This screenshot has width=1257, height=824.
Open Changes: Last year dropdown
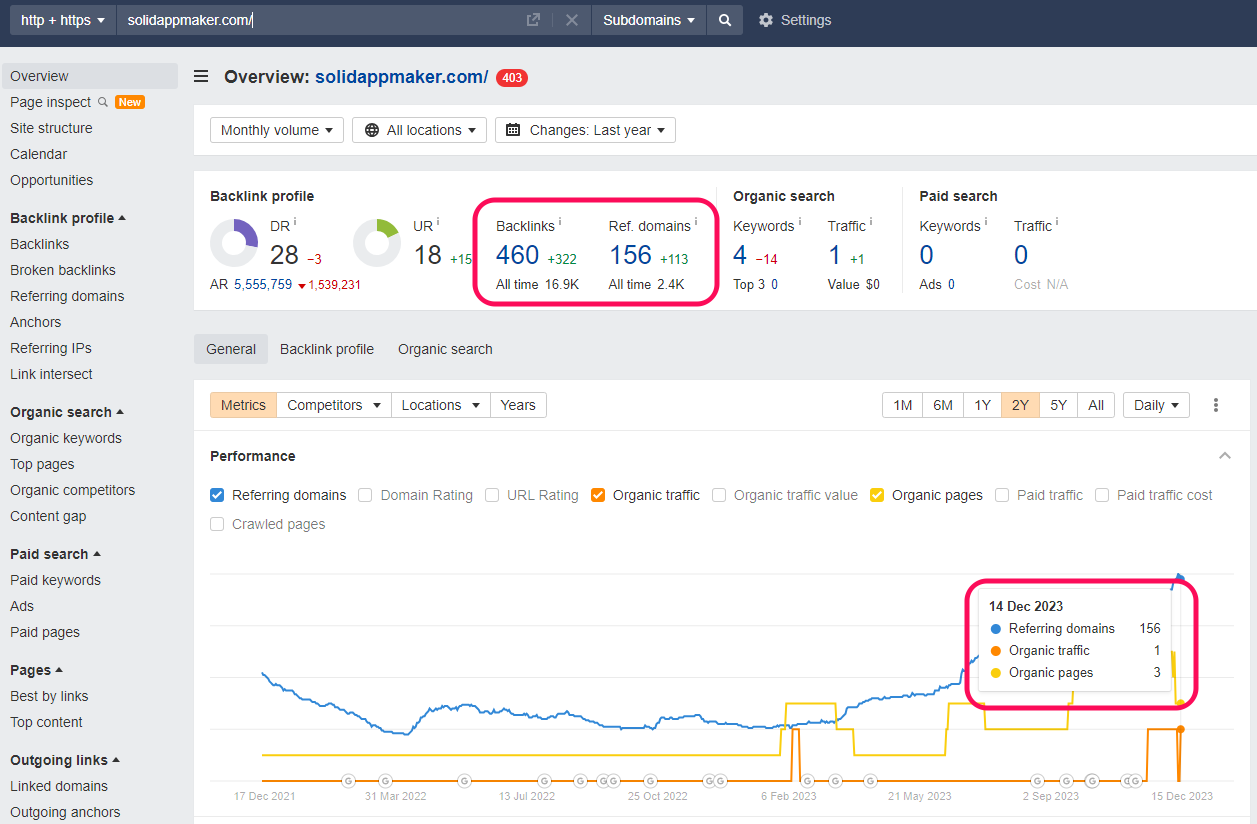585,130
